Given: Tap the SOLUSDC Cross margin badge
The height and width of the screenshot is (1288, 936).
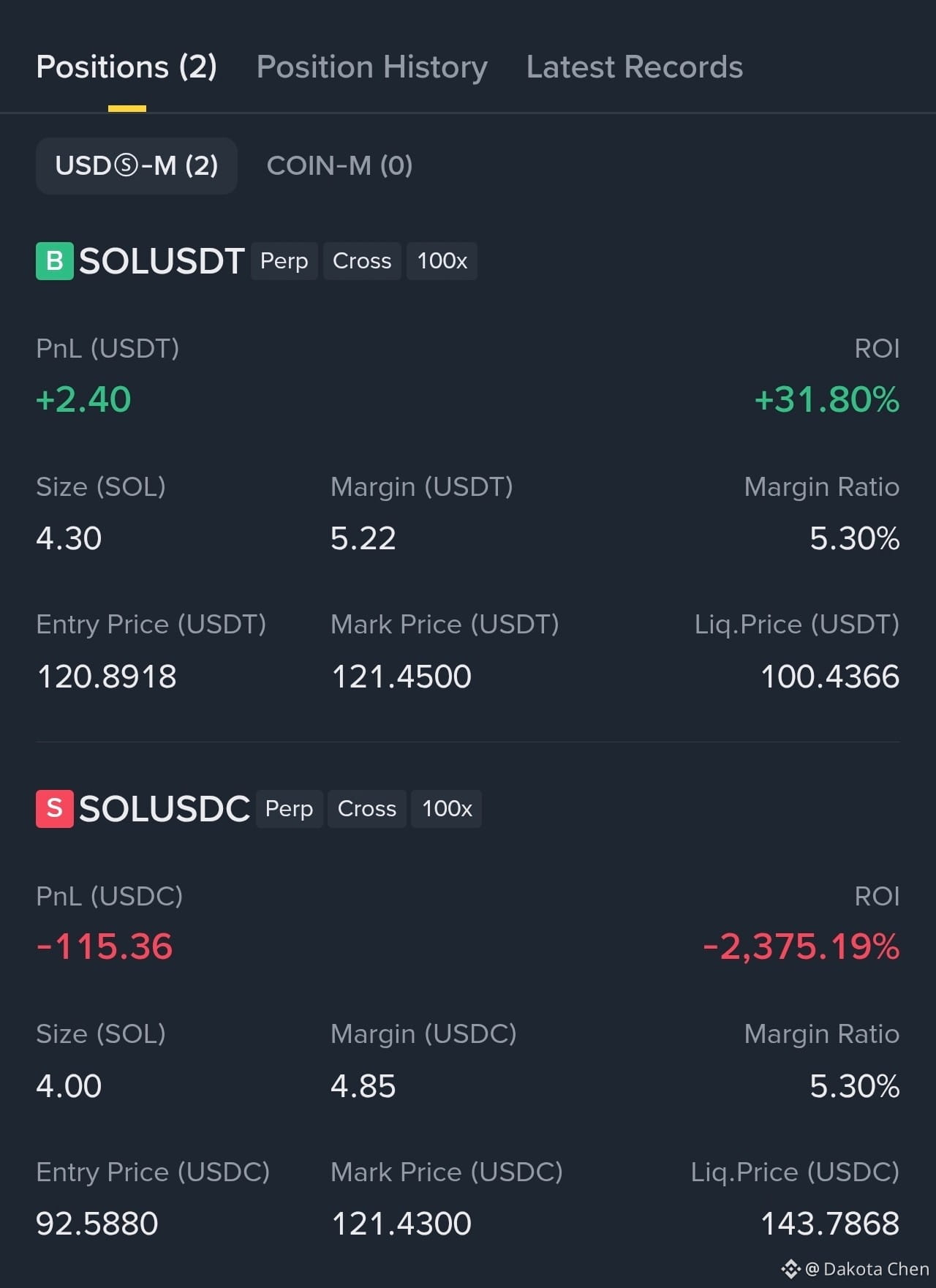Looking at the screenshot, I should point(367,809).
